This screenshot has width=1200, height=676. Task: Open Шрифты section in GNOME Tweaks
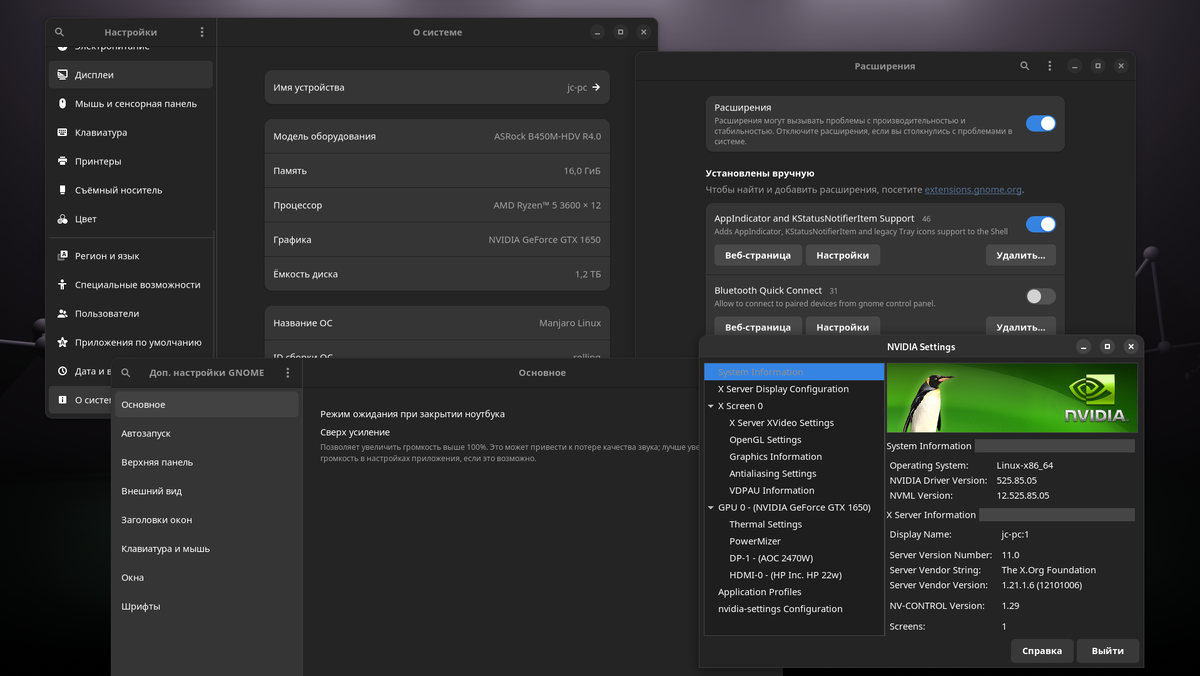pos(206,607)
